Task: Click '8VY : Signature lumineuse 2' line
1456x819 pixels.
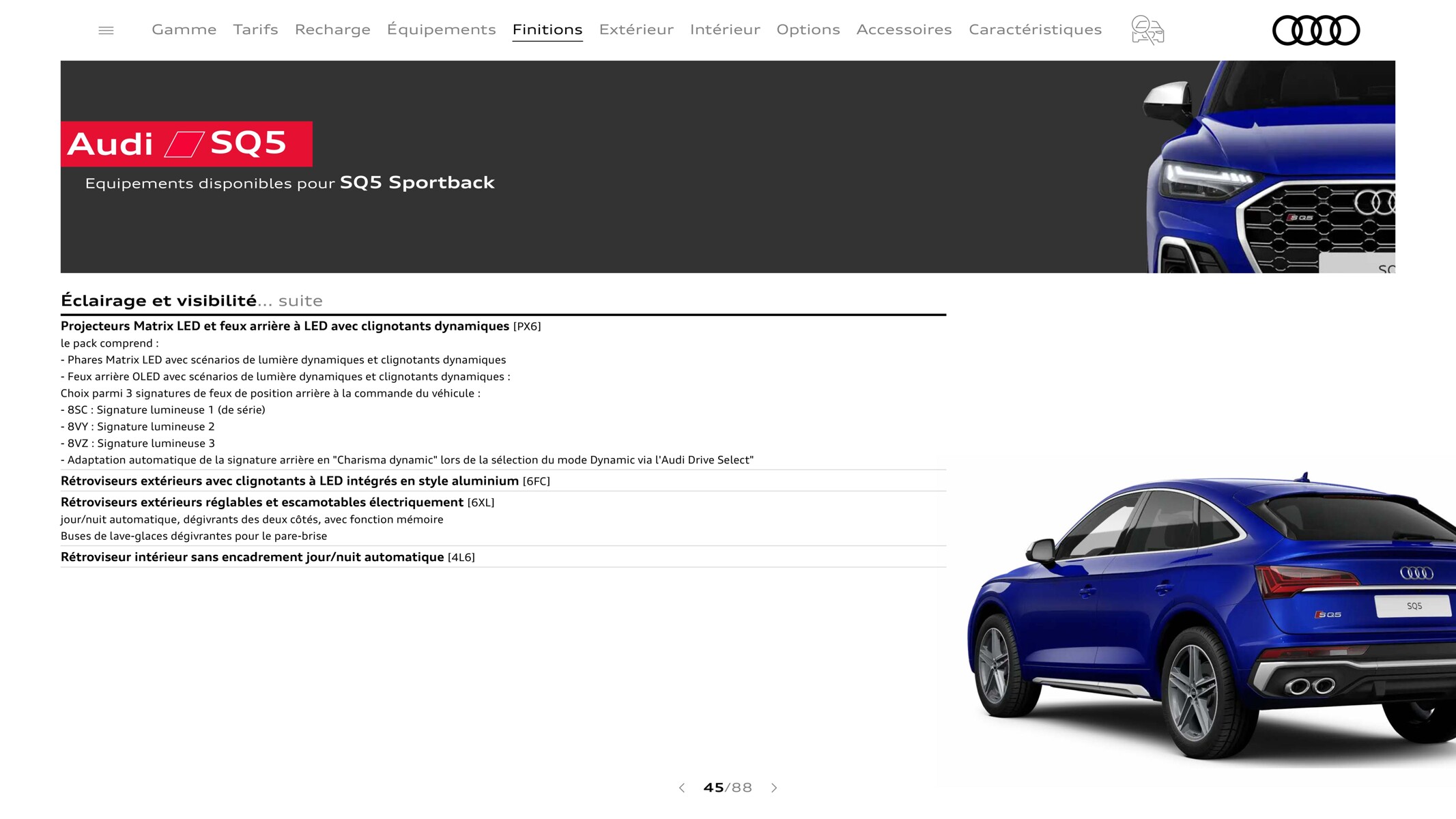Action: [x=138, y=427]
